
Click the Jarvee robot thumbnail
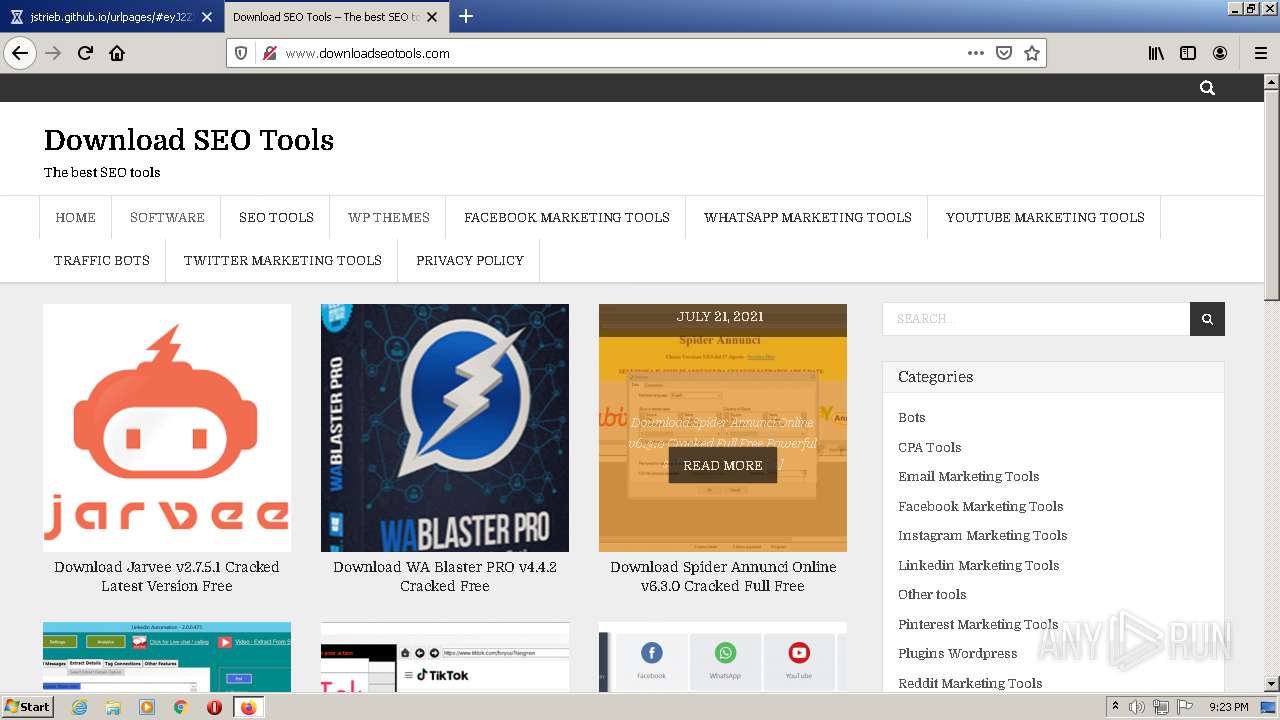[167, 428]
